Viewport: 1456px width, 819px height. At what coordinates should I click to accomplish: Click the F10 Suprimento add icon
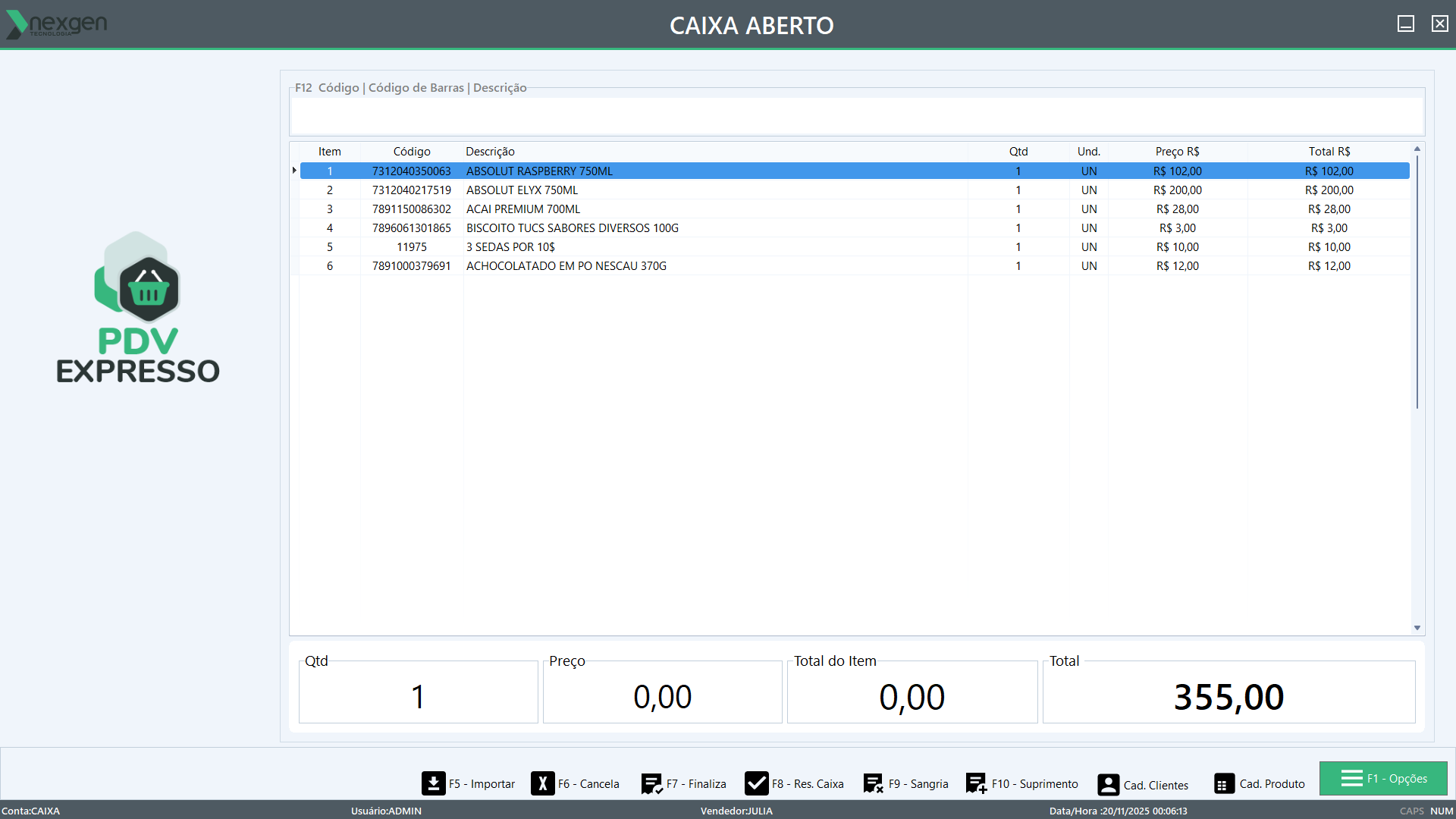pyautogui.click(x=976, y=783)
